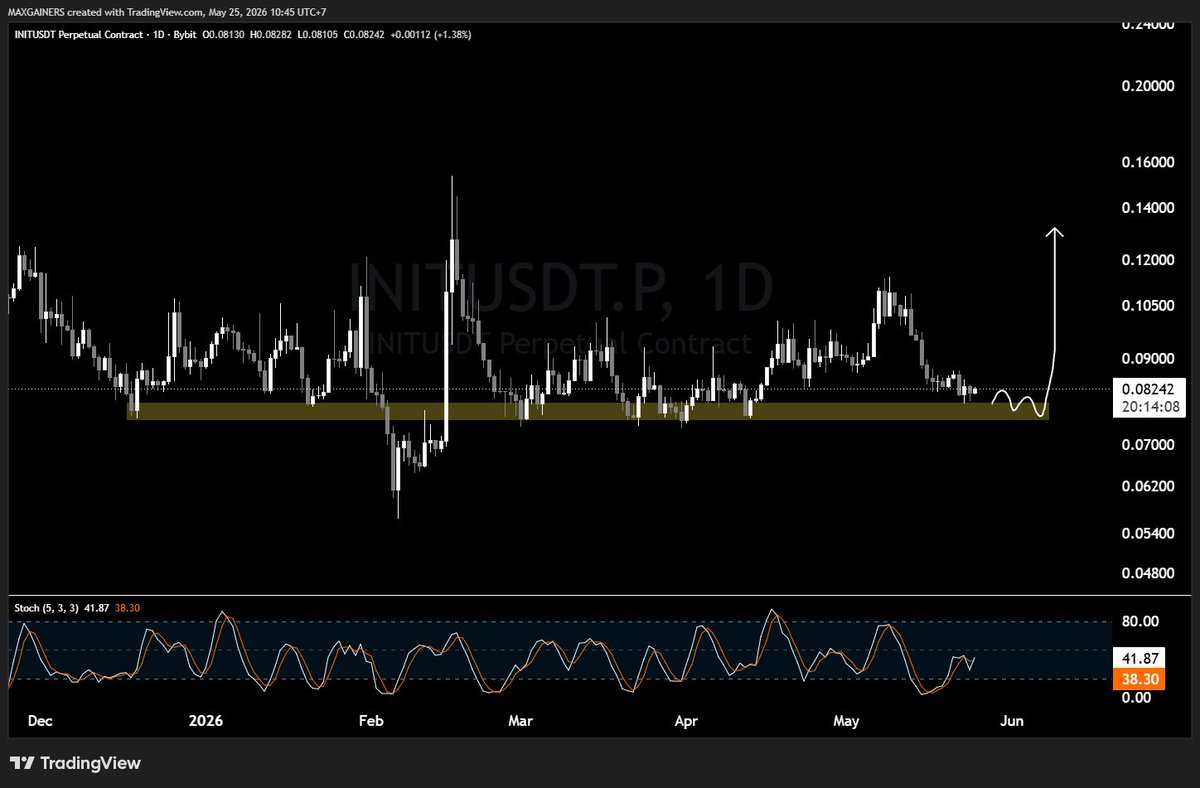Click the 0.06200 price axis label
Image resolution: width=1200 pixels, height=788 pixels.
1147,486
